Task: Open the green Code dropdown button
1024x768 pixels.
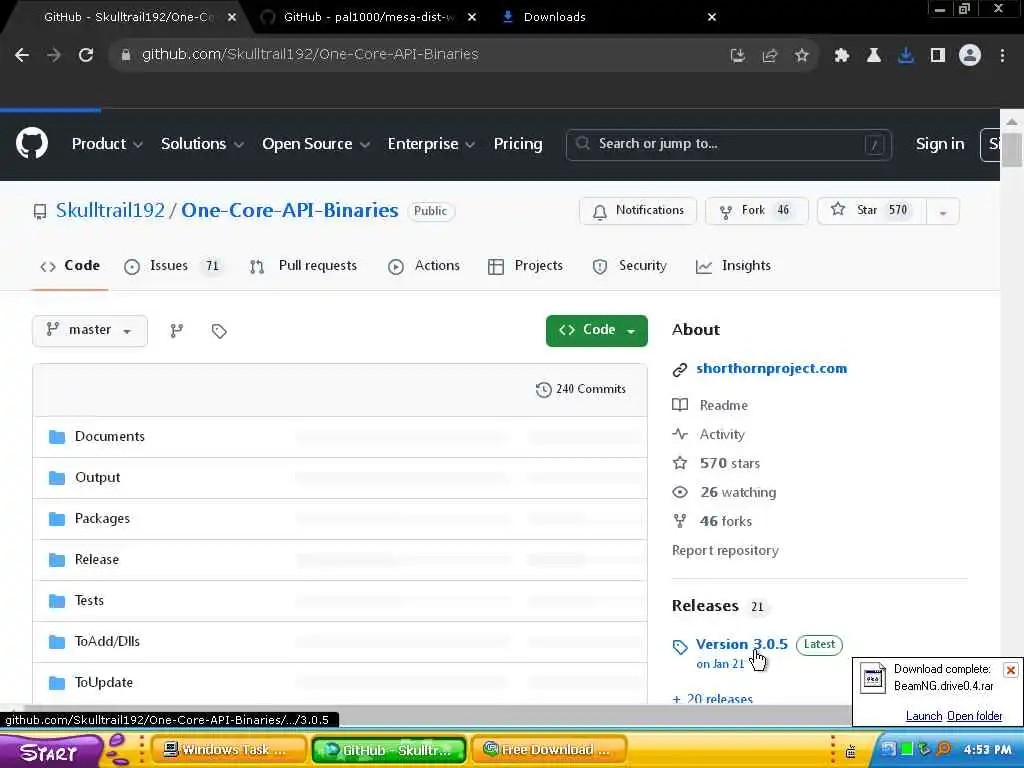Action: click(596, 330)
